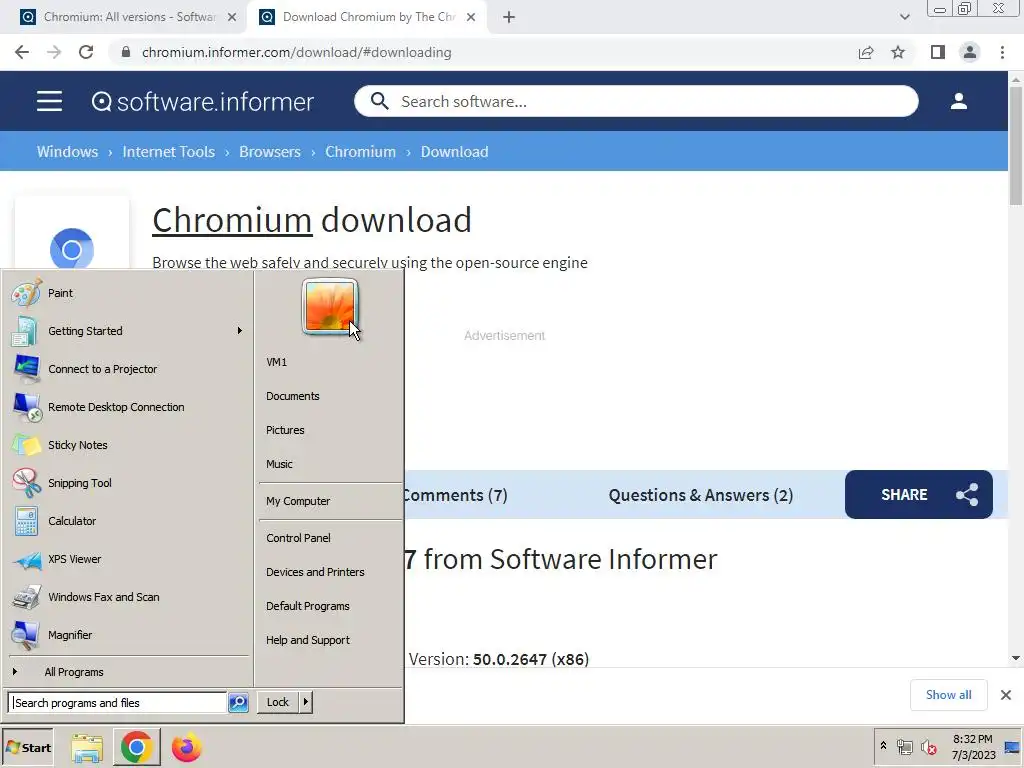Screen dimensions: 1024x768
Task: Open Devices and Printers
Action: 315,572
